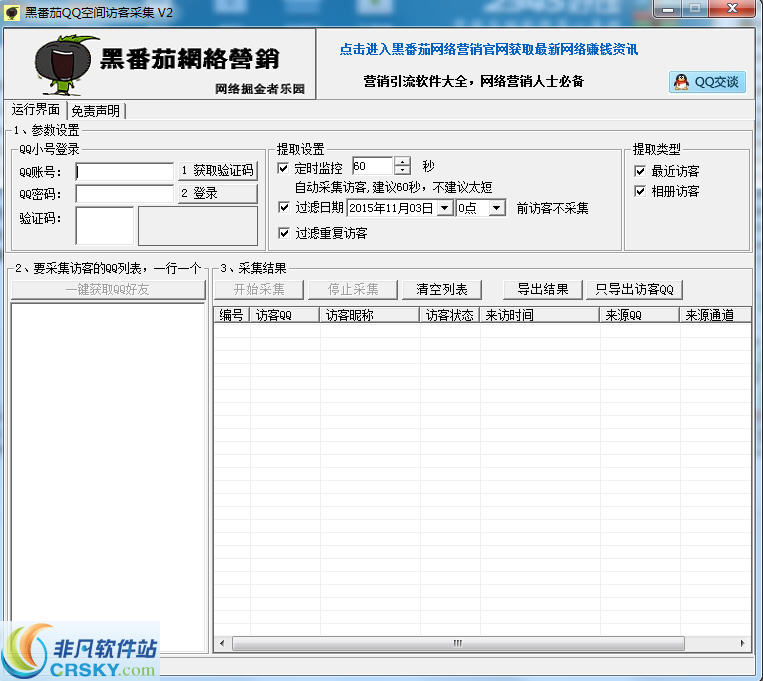
Task: Click the 验证码 input box
Action: (x=105, y=225)
